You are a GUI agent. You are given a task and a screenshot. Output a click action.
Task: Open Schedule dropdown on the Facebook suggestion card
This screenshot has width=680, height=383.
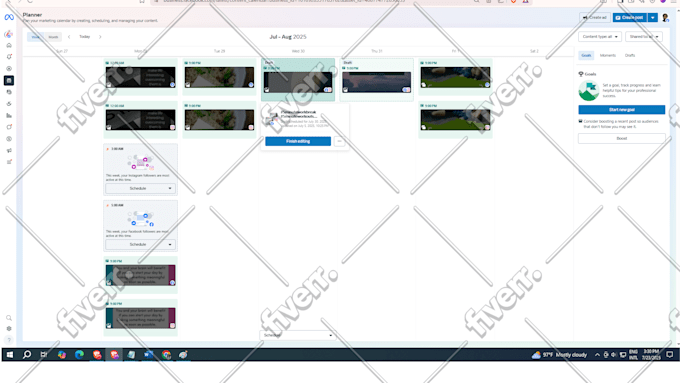141,245
